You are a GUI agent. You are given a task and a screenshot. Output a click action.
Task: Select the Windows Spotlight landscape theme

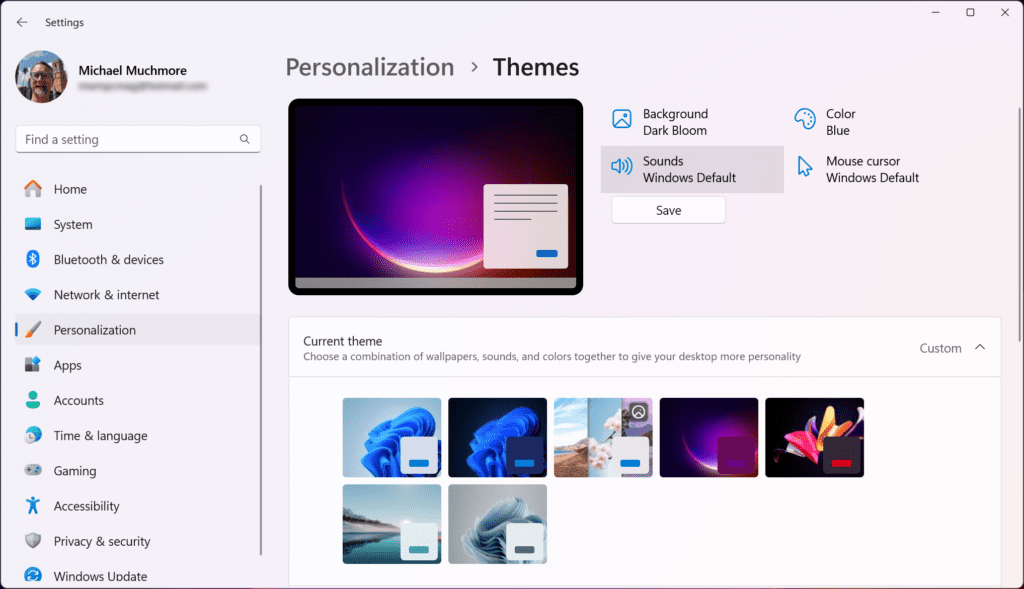[x=603, y=438]
